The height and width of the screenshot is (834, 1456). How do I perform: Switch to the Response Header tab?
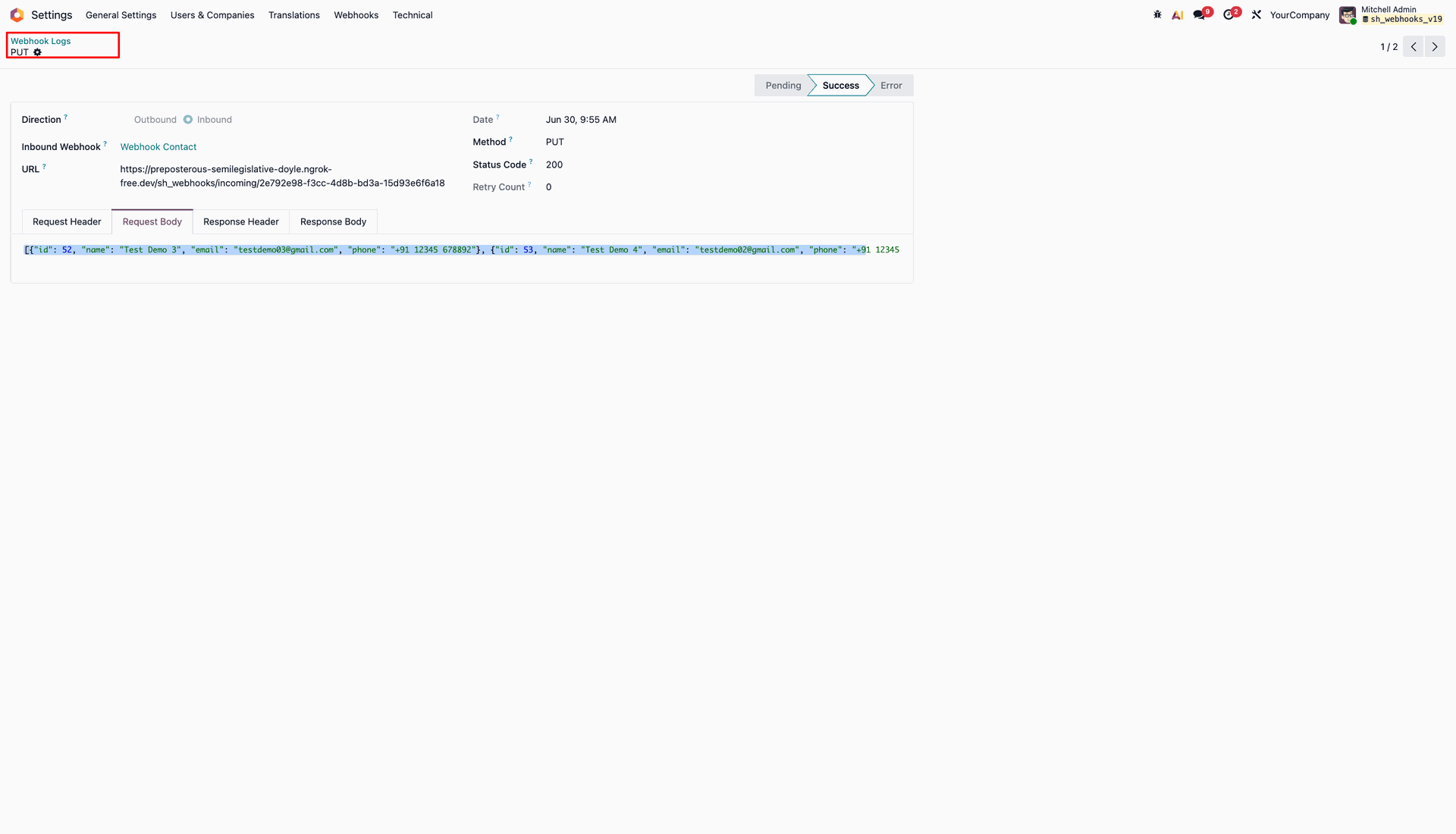240,221
